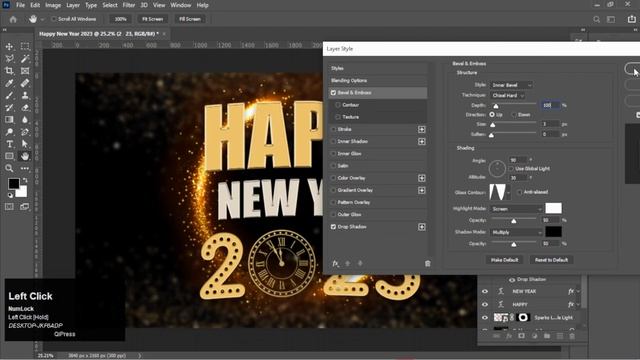
Task: Select the Eyedropper tool
Action: coord(9,83)
